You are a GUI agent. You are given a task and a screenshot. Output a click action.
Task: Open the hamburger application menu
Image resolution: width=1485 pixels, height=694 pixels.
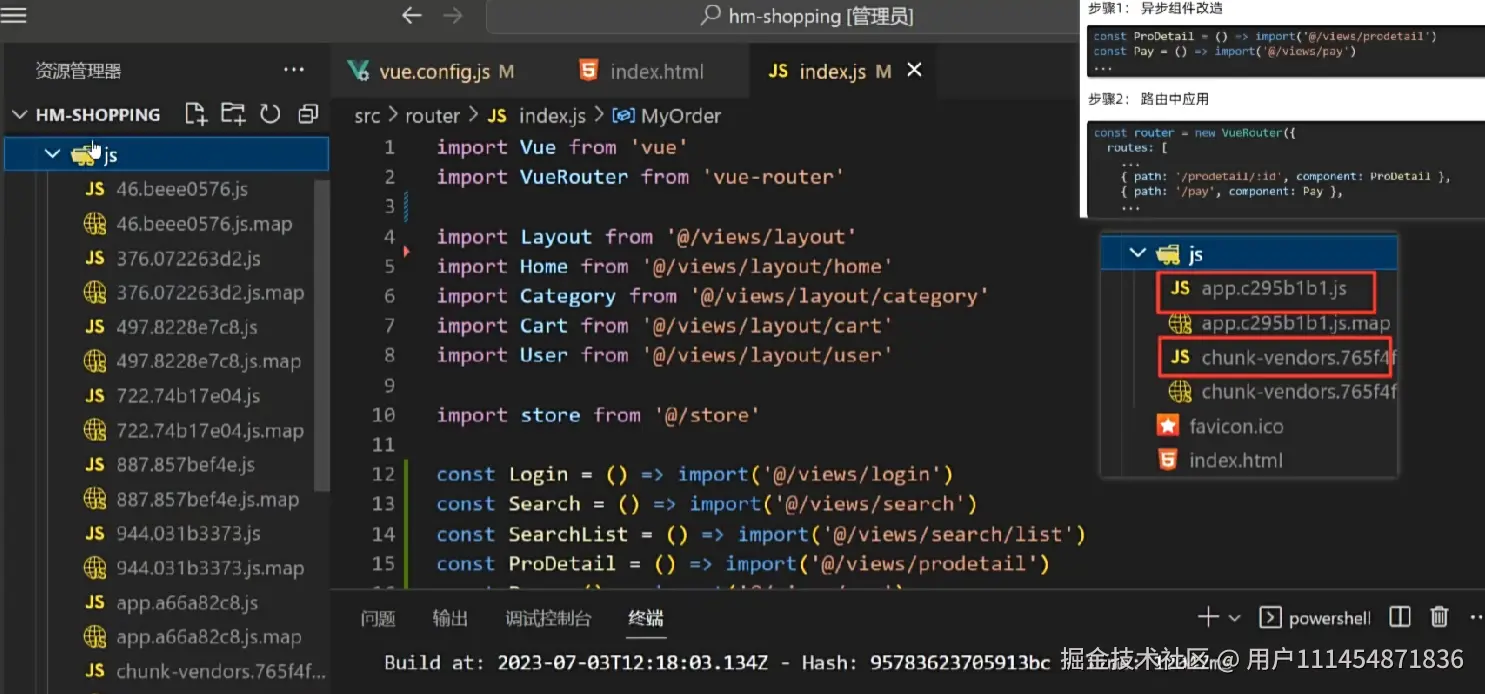tap(14, 15)
